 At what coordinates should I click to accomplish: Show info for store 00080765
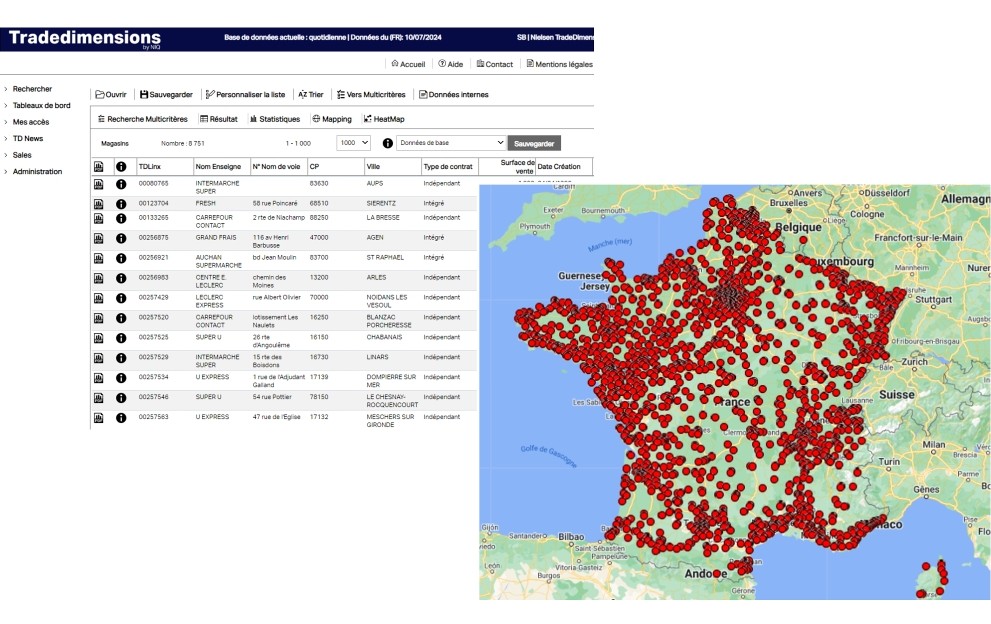[x=121, y=185]
